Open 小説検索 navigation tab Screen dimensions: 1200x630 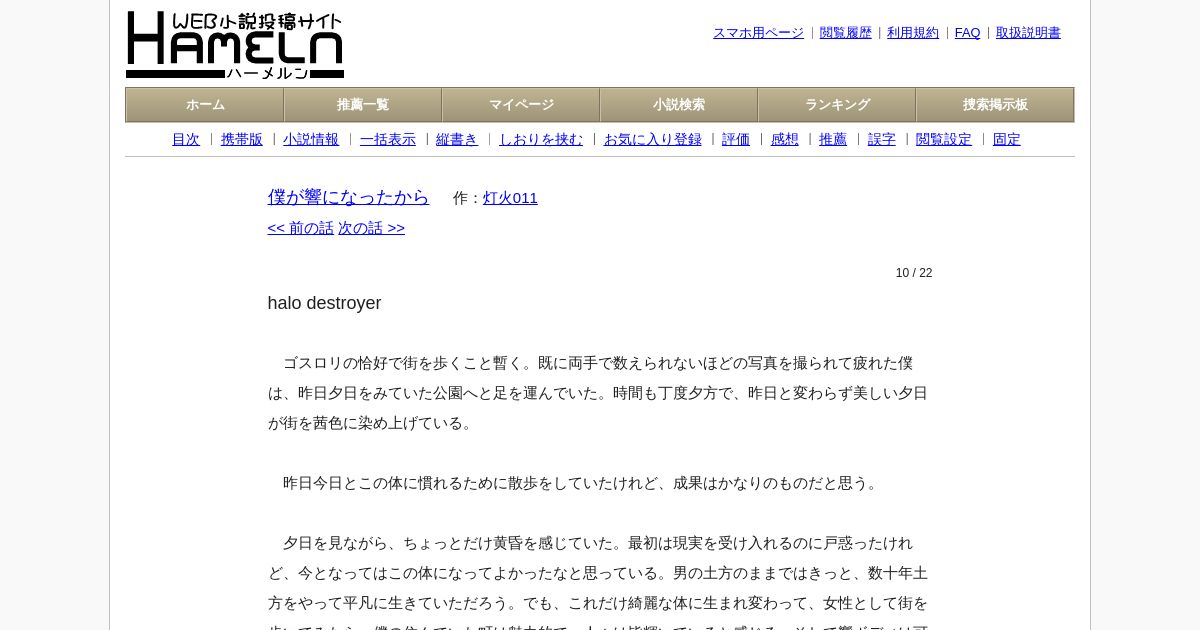679,105
